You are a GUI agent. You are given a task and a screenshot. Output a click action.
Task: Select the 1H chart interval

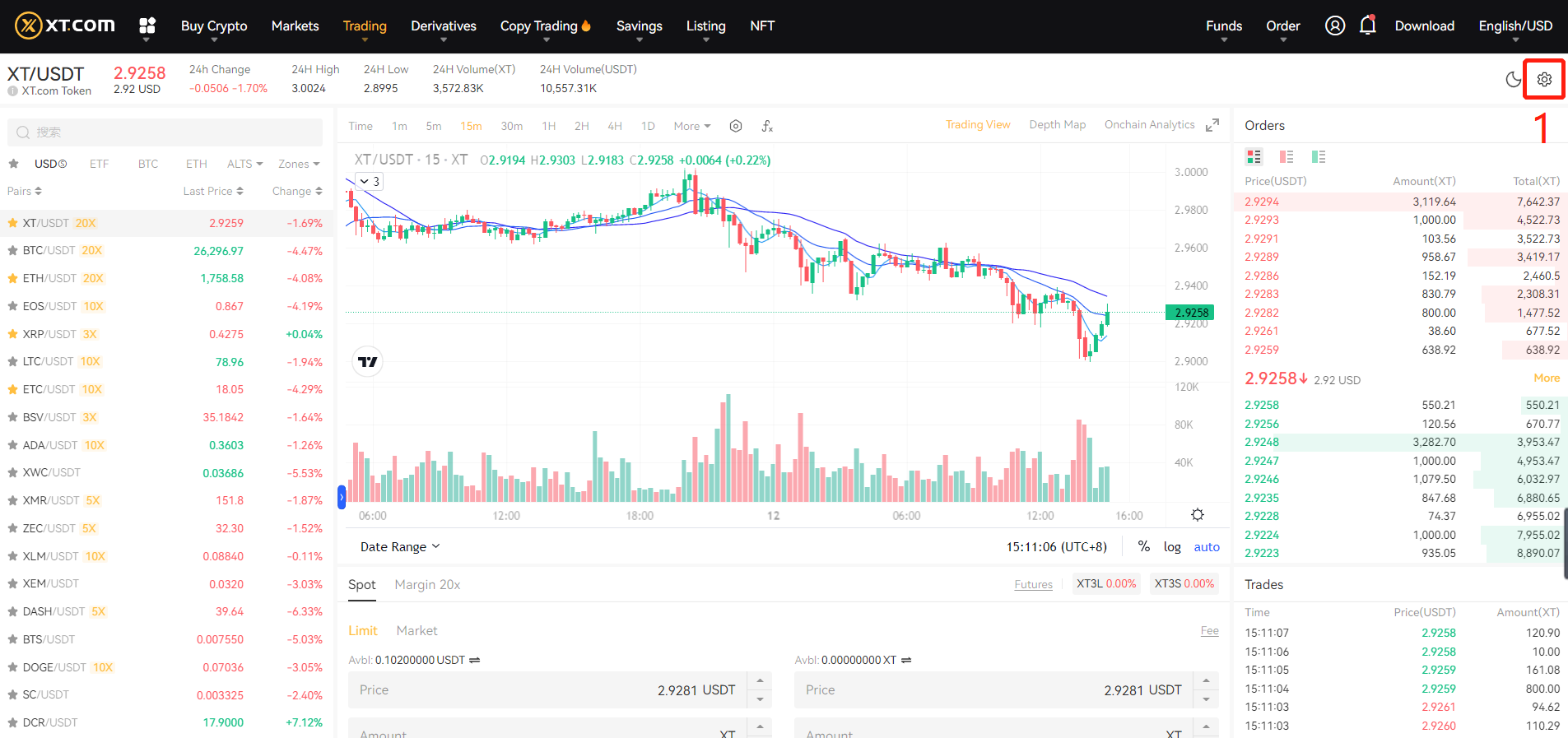(x=549, y=126)
